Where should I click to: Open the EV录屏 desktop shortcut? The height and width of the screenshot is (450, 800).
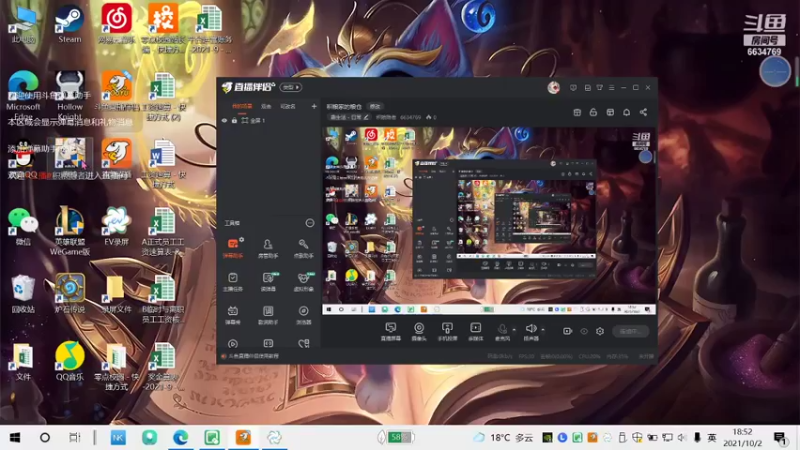[x=116, y=226]
